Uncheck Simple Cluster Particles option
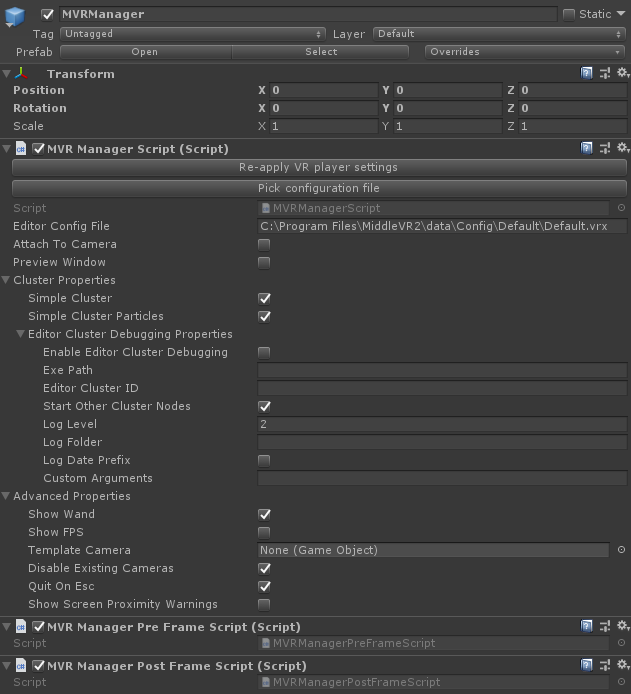The width and height of the screenshot is (631, 694). tap(264, 316)
